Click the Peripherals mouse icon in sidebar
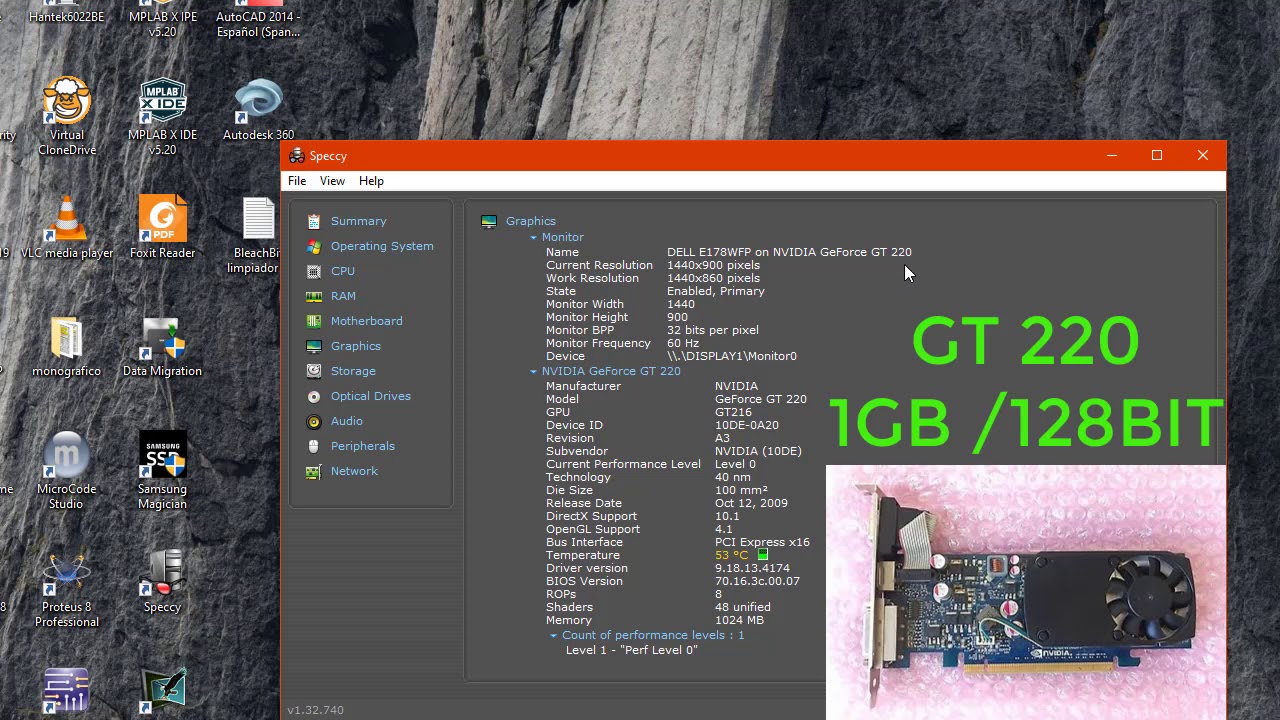 [x=314, y=446]
